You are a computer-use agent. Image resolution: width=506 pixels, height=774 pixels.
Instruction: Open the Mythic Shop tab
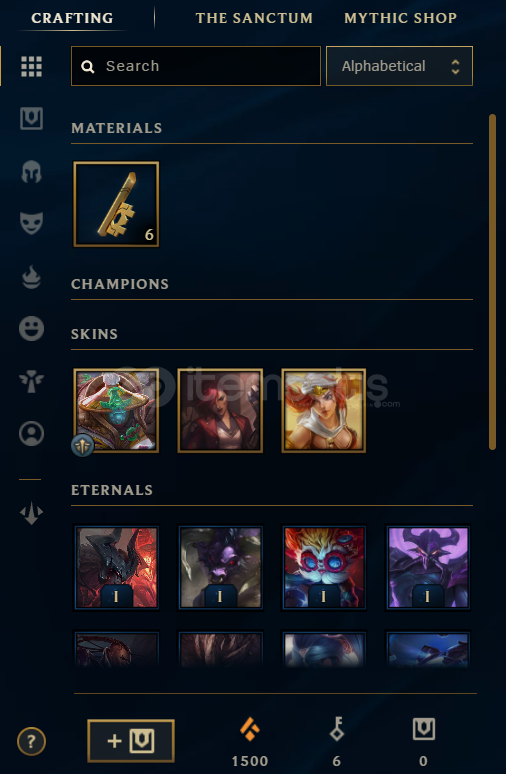coord(400,18)
